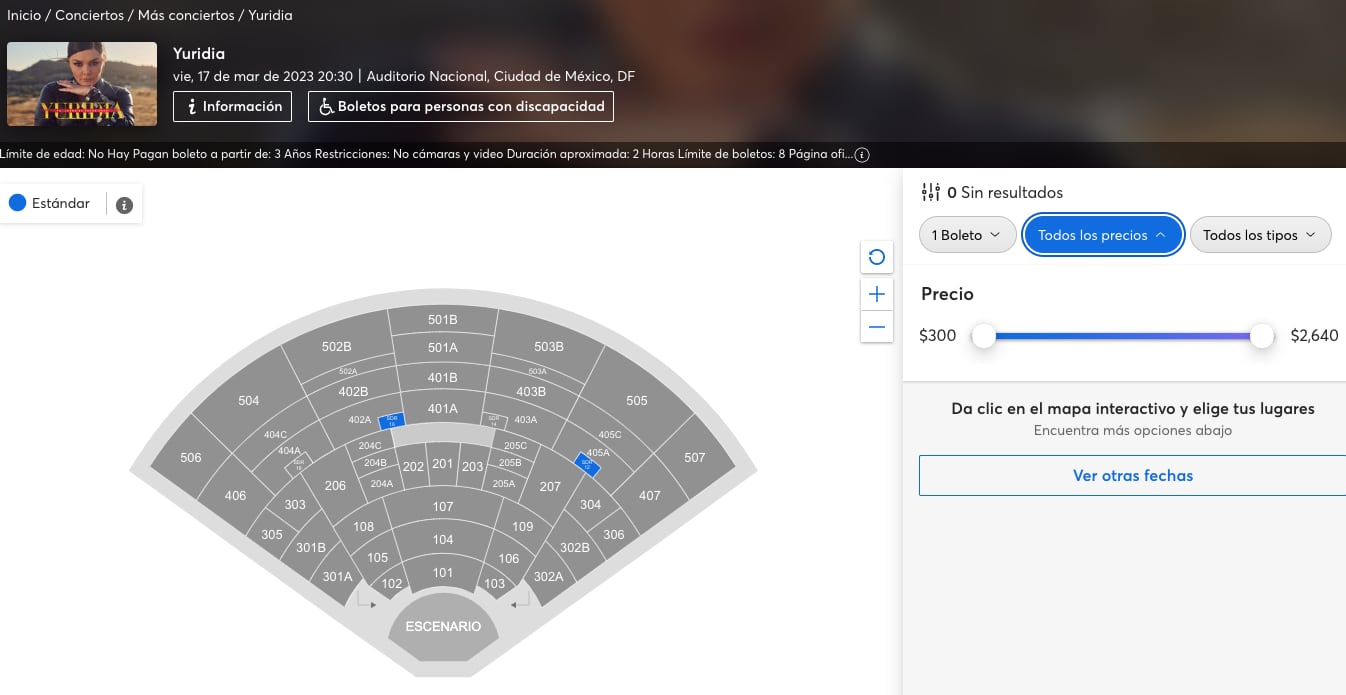Viewport: 1346px width, 695px height.
Task: Open the 1 Boleto dropdown
Action: [x=967, y=234]
